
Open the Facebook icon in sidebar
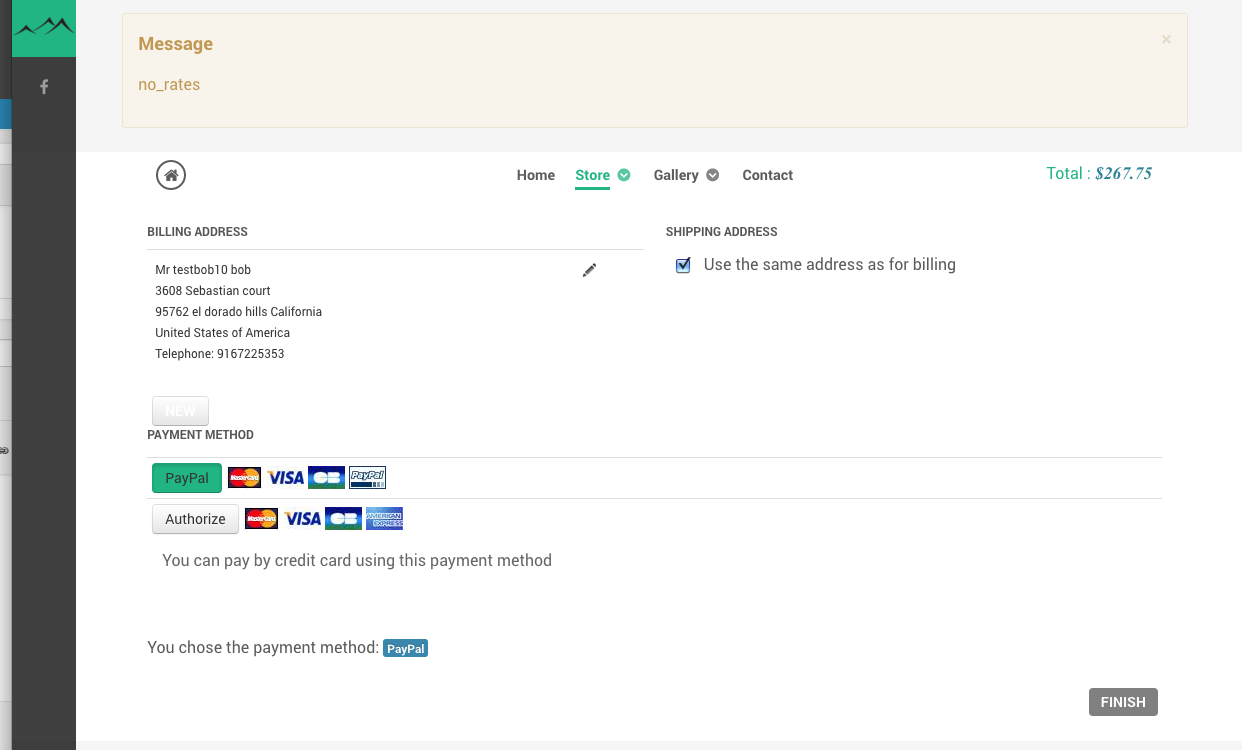[44, 87]
